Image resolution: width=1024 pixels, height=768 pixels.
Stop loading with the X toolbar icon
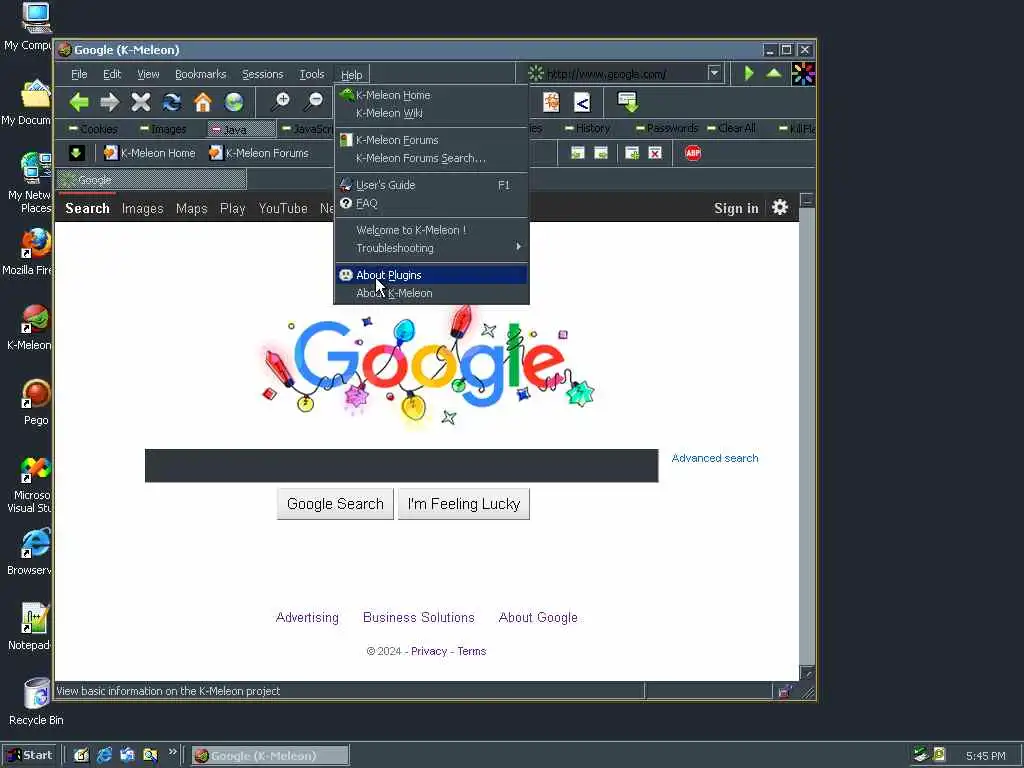(x=140, y=102)
